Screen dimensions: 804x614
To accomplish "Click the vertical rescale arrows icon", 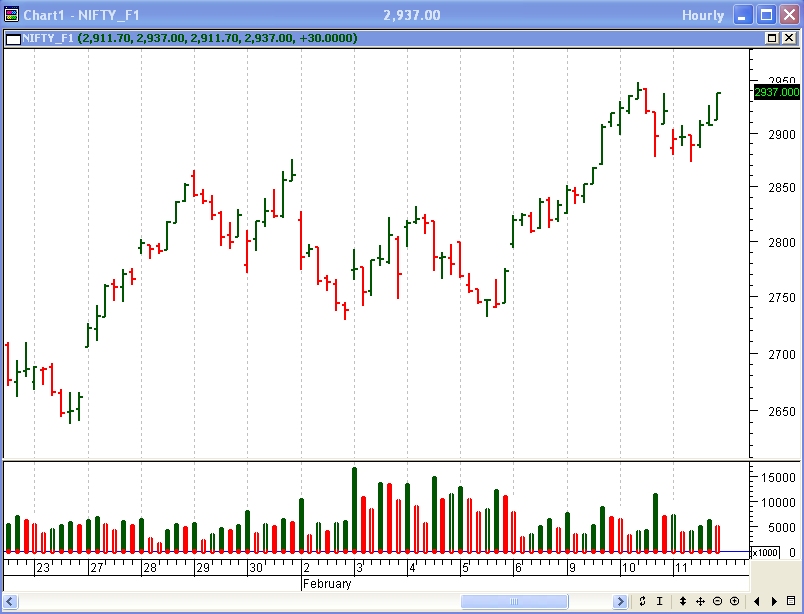I will click(683, 601).
